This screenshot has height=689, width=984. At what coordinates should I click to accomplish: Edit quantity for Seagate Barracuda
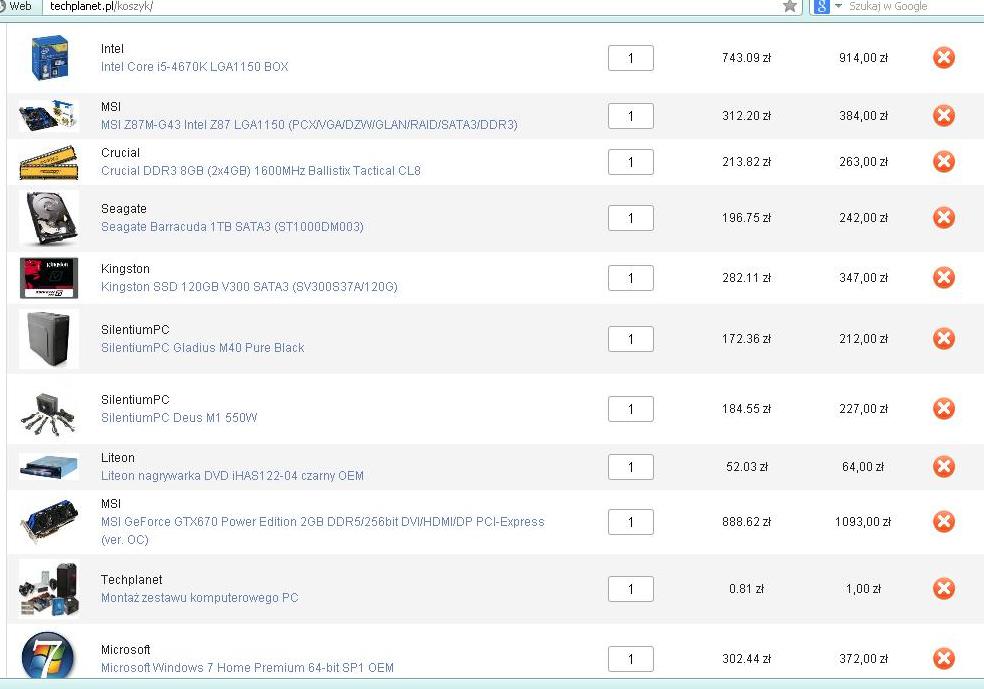click(x=631, y=218)
